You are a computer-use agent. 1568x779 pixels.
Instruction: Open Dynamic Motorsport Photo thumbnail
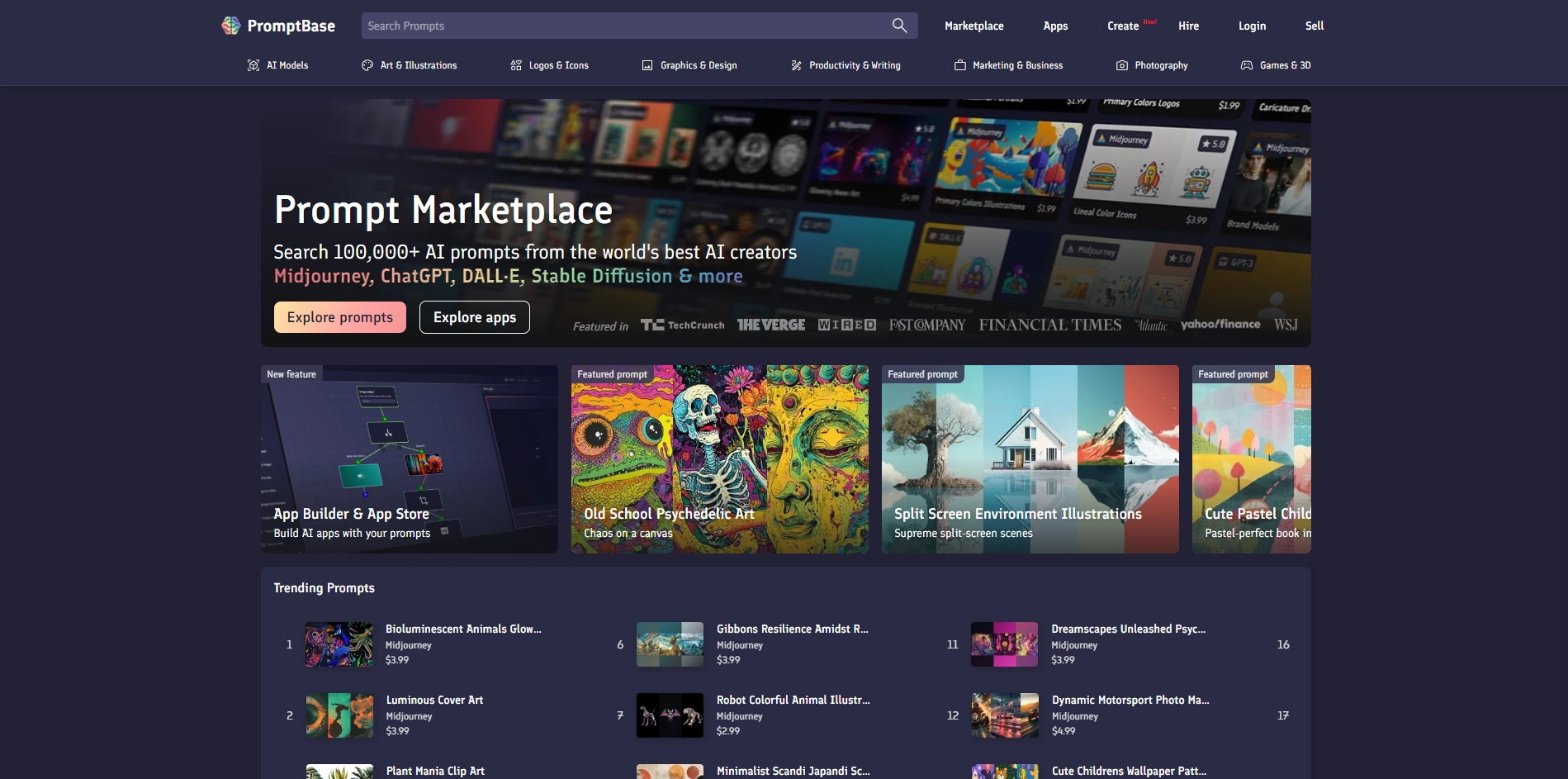1005,715
